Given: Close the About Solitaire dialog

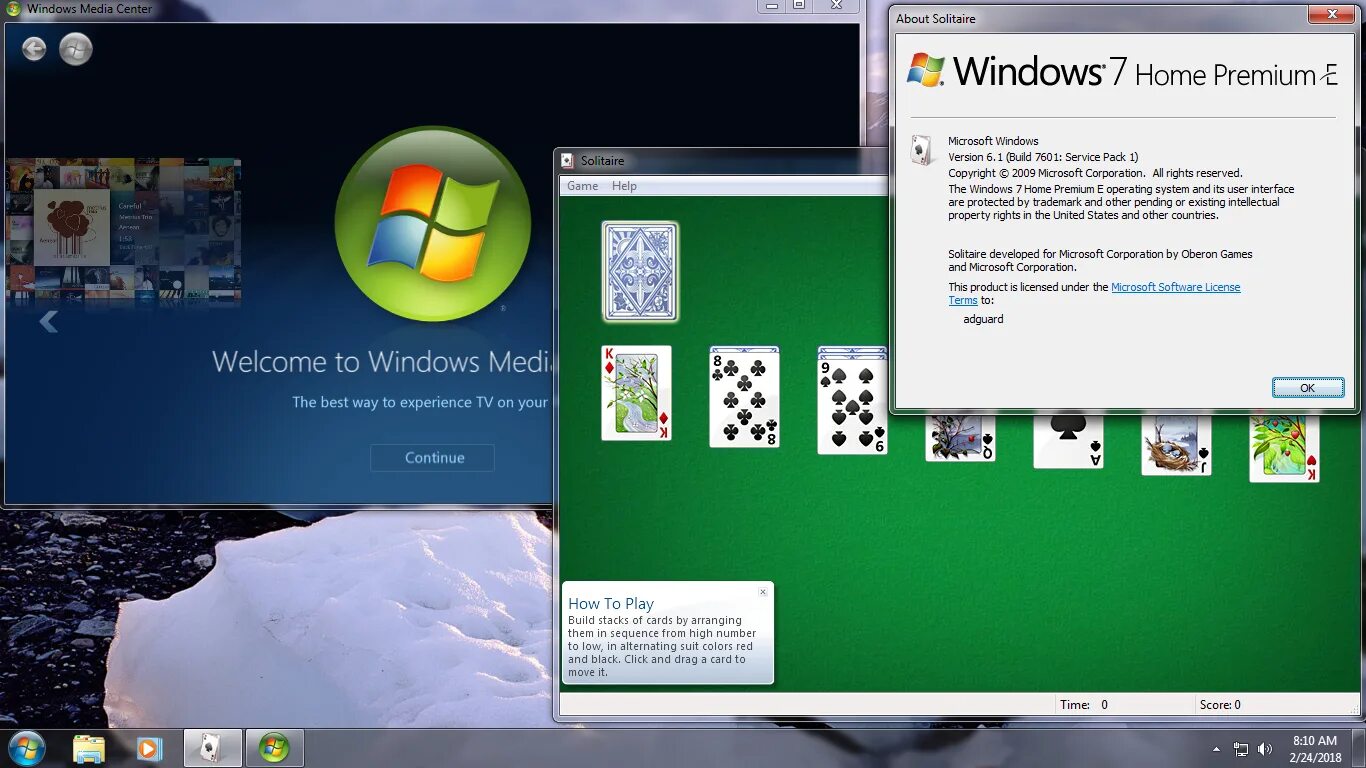Looking at the screenshot, I should coord(1332,14).
